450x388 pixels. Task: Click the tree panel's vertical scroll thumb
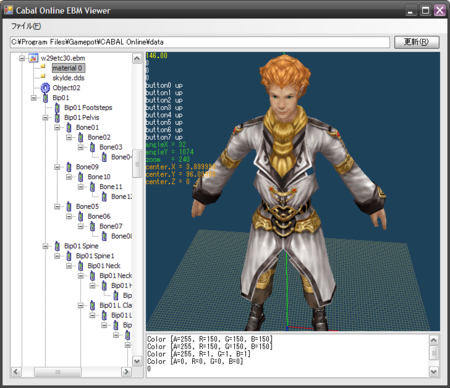click(137, 163)
